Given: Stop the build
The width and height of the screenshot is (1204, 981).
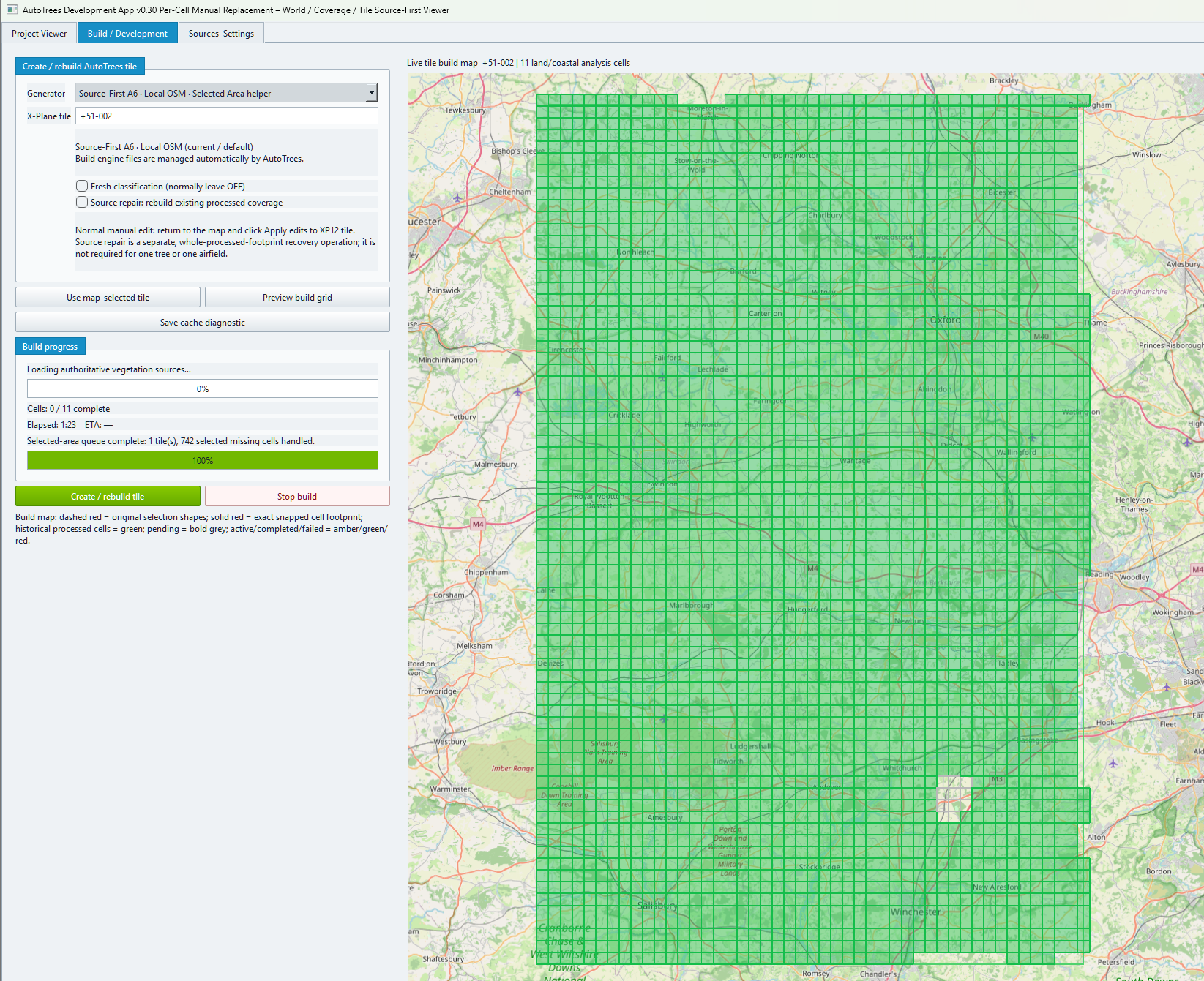Looking at the screenshot, I should 297,496.
